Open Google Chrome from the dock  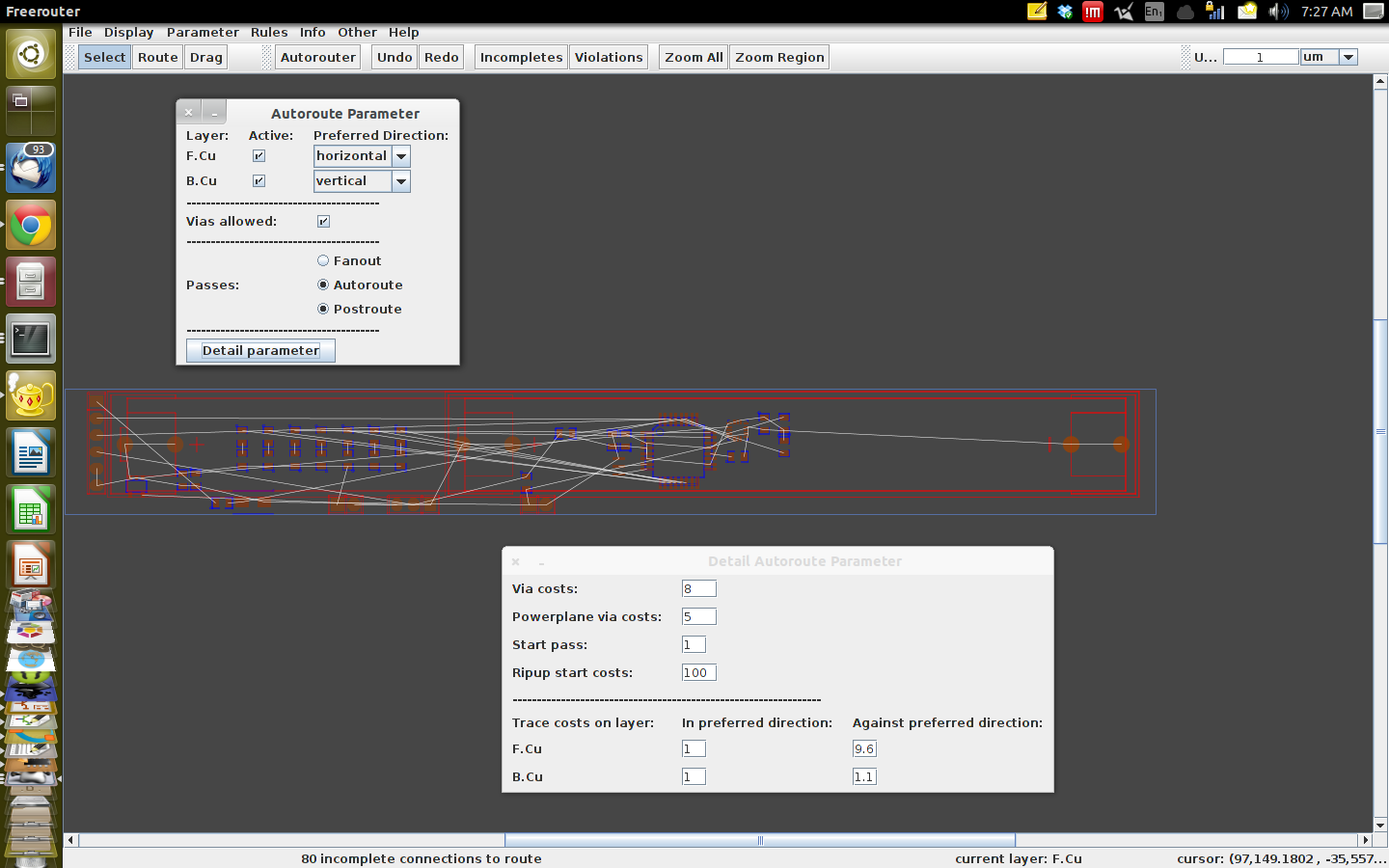tap(31, 226)
